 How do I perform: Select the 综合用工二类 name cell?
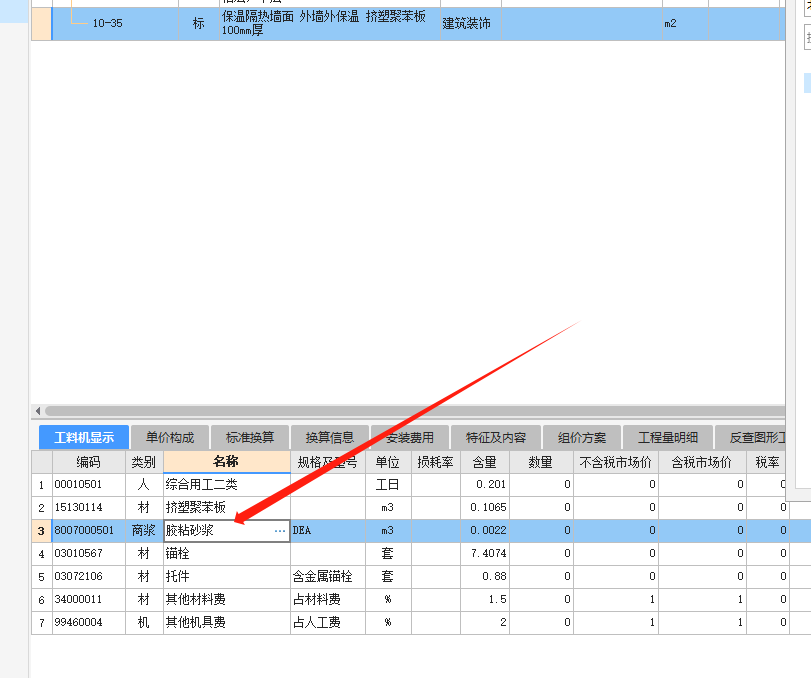[227, 485]
